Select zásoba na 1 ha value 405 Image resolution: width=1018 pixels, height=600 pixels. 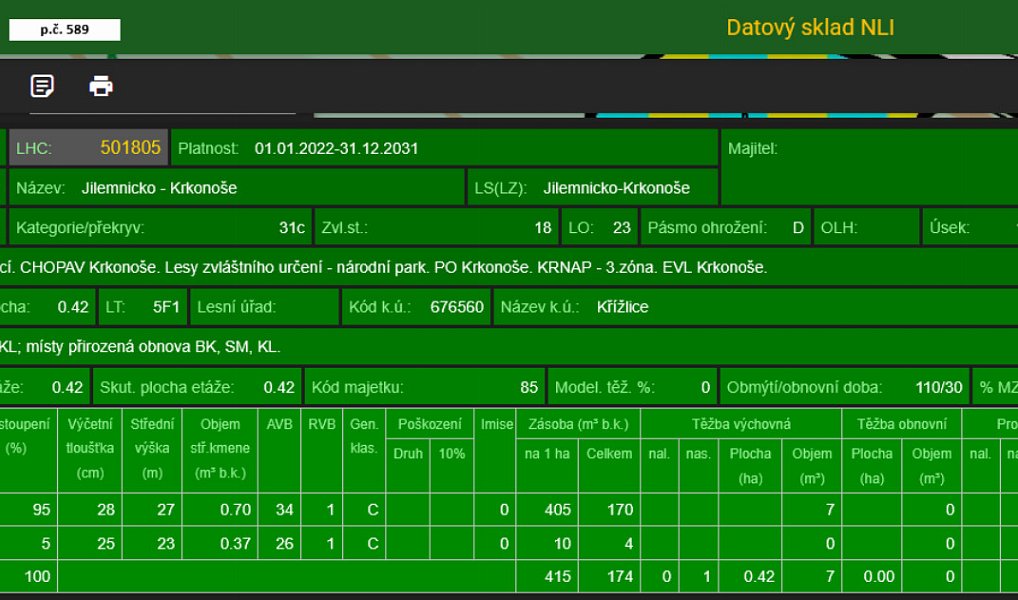click(558, 510)
